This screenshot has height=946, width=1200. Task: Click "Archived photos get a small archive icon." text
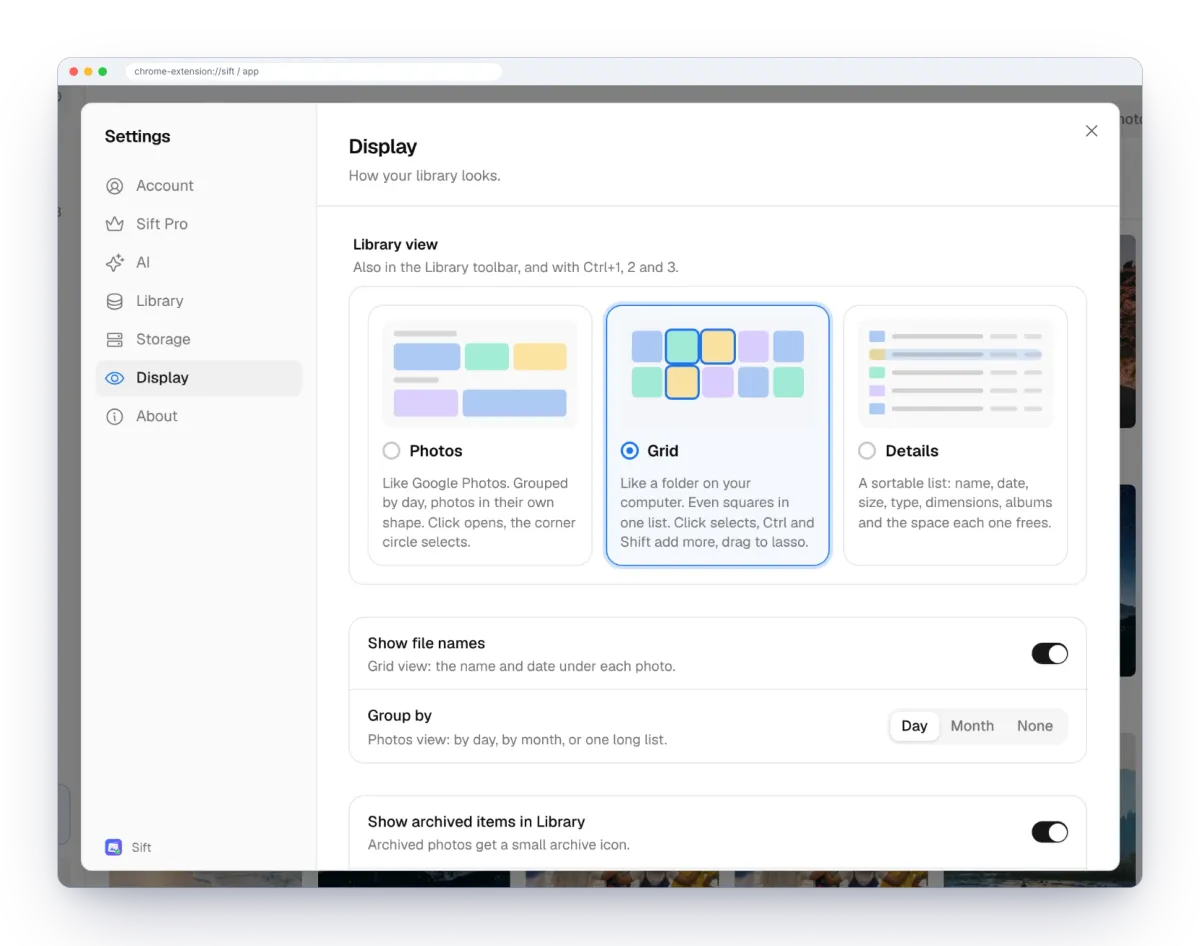(x=499, y=845)
